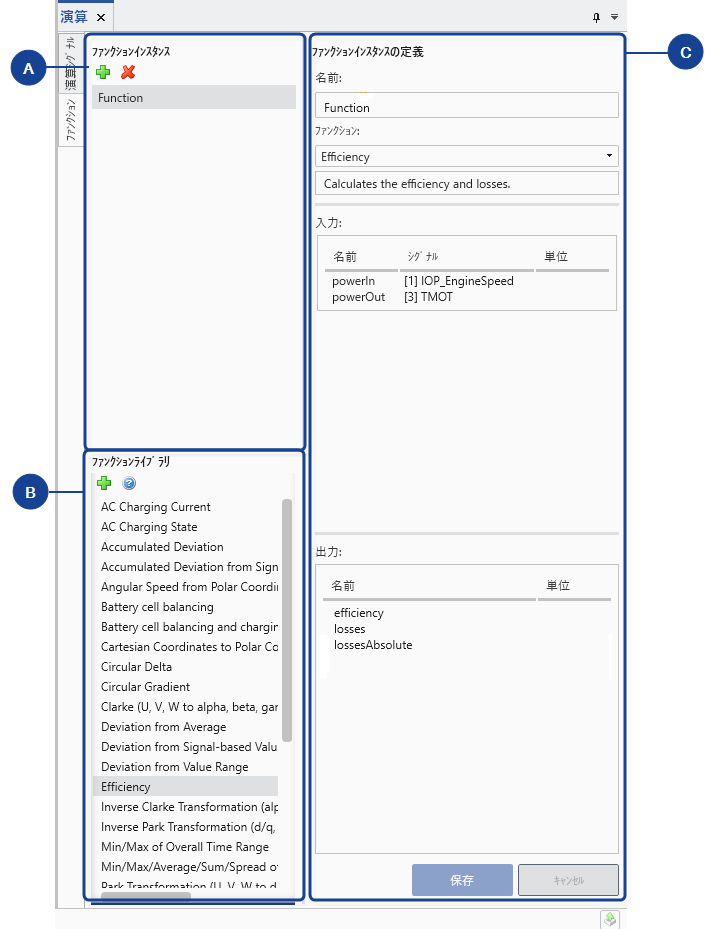
Task: Choose Circular Gradient from function library
Action: point(146,687)
